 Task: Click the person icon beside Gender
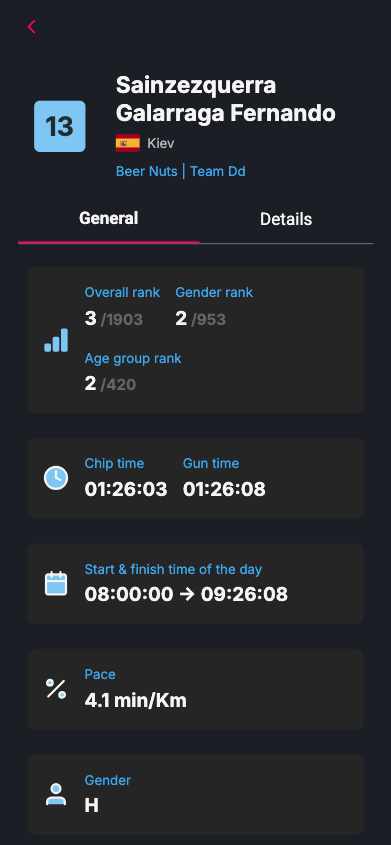[56, 794]
